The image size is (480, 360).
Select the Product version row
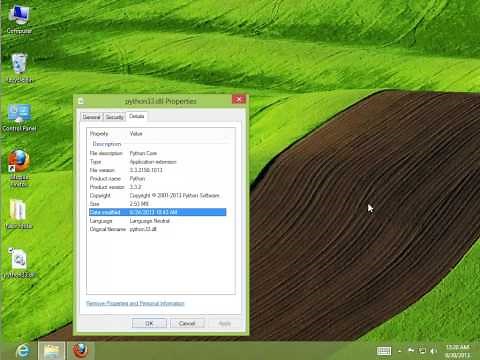(x=157, y=187)
